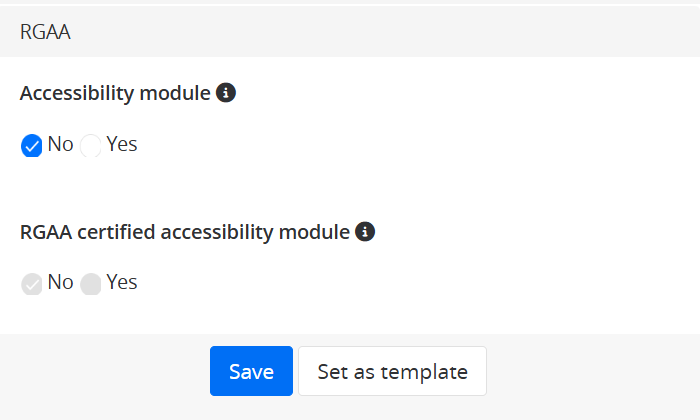Click the RGAA certified accessibility module heading text
The image size is (700, 420).
pyautogui.click(x=185, y=232)
